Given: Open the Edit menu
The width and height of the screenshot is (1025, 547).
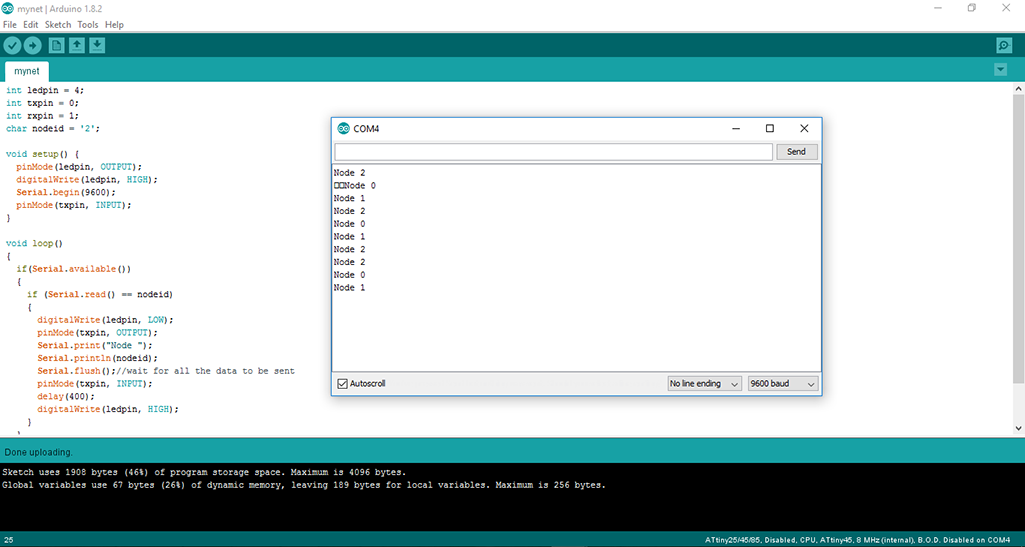Looking at the screenshot, I should pyautogui.click(x=31, y=25).
